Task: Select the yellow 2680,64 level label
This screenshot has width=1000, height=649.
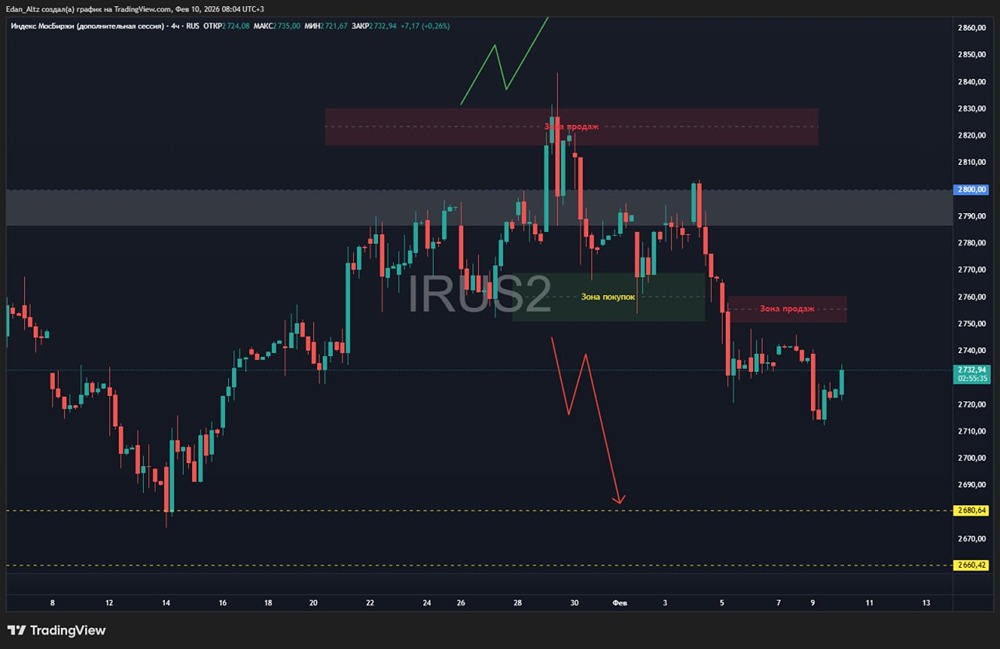Action: point(971,511)
